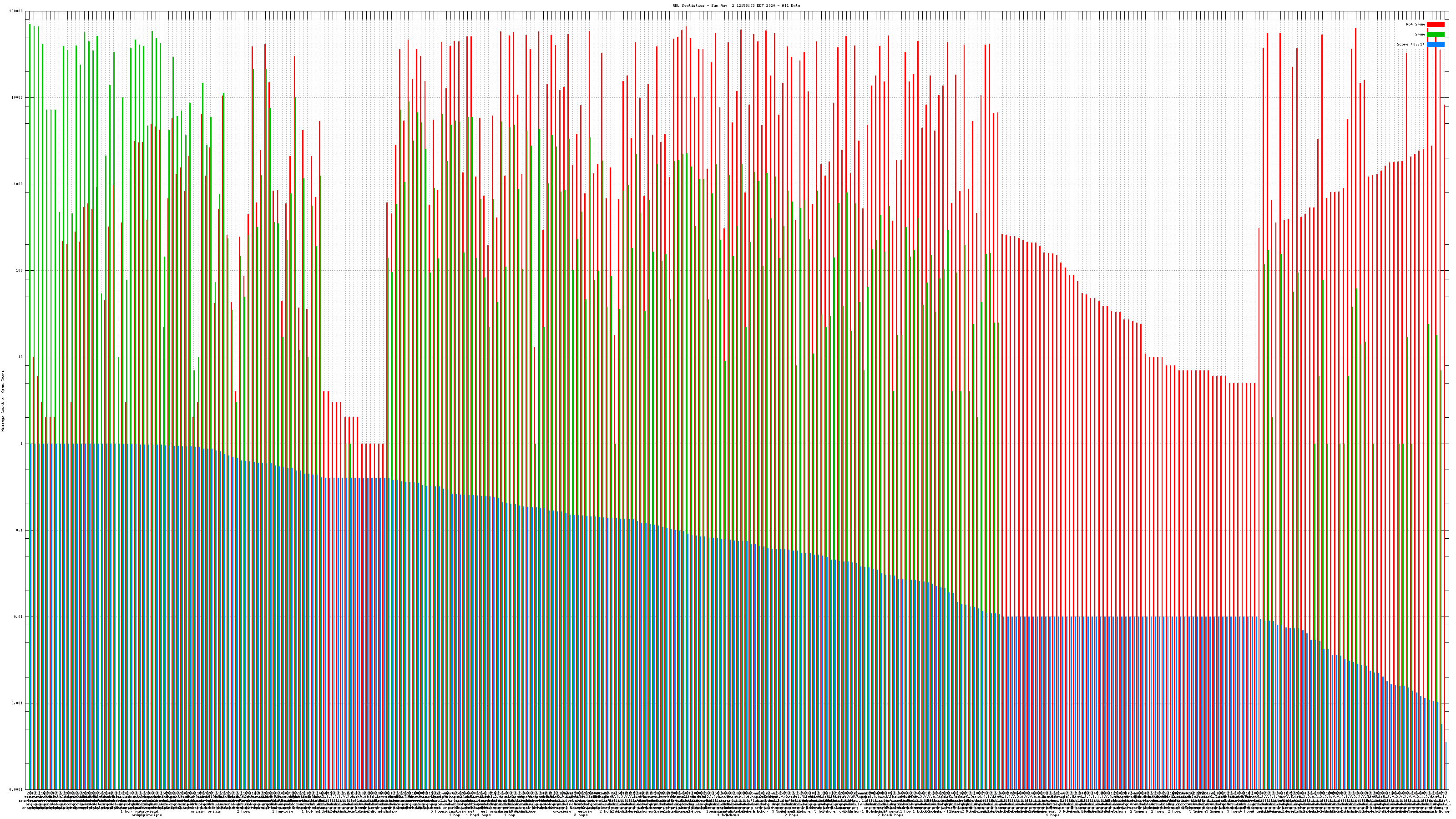
Task: Click the 10000 y-axis tick label
Action: click(18, 98)
